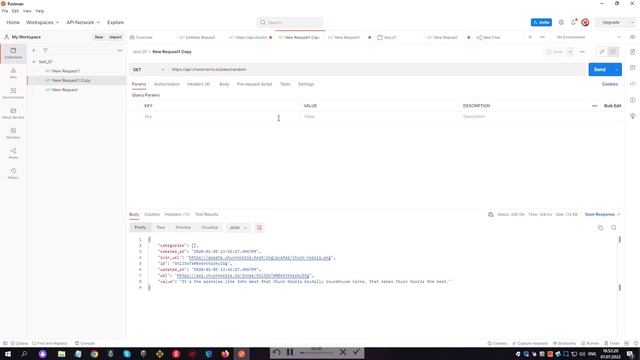Image resolution: width=640 pixels, height=360 pixels.
Task: Open the response Test Results tab
Action: (x=207, y=214)
